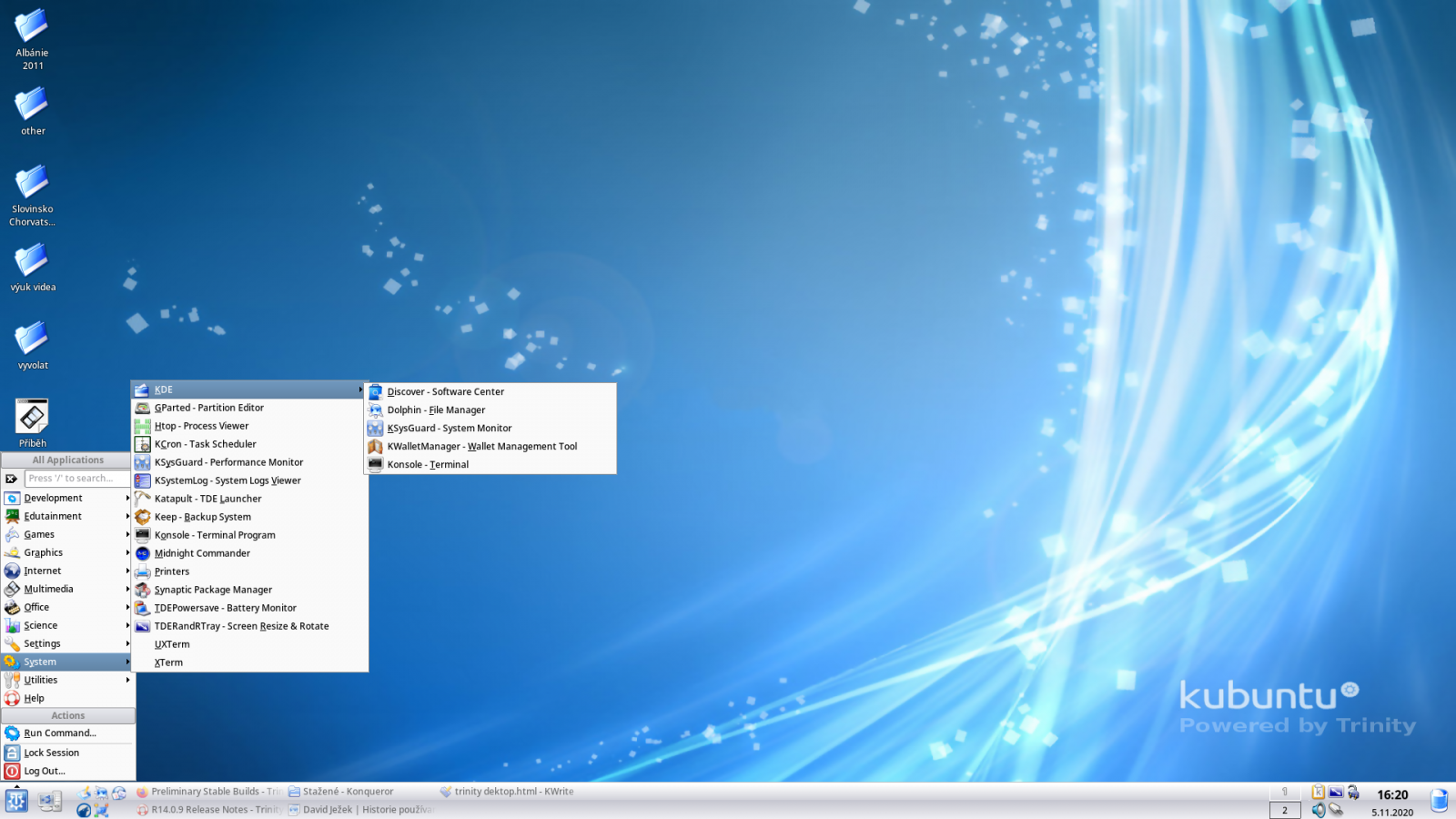This screenshot has height=819, width=1456.
Task: Open Midnight Commander
Action: [x=202, y=553]
